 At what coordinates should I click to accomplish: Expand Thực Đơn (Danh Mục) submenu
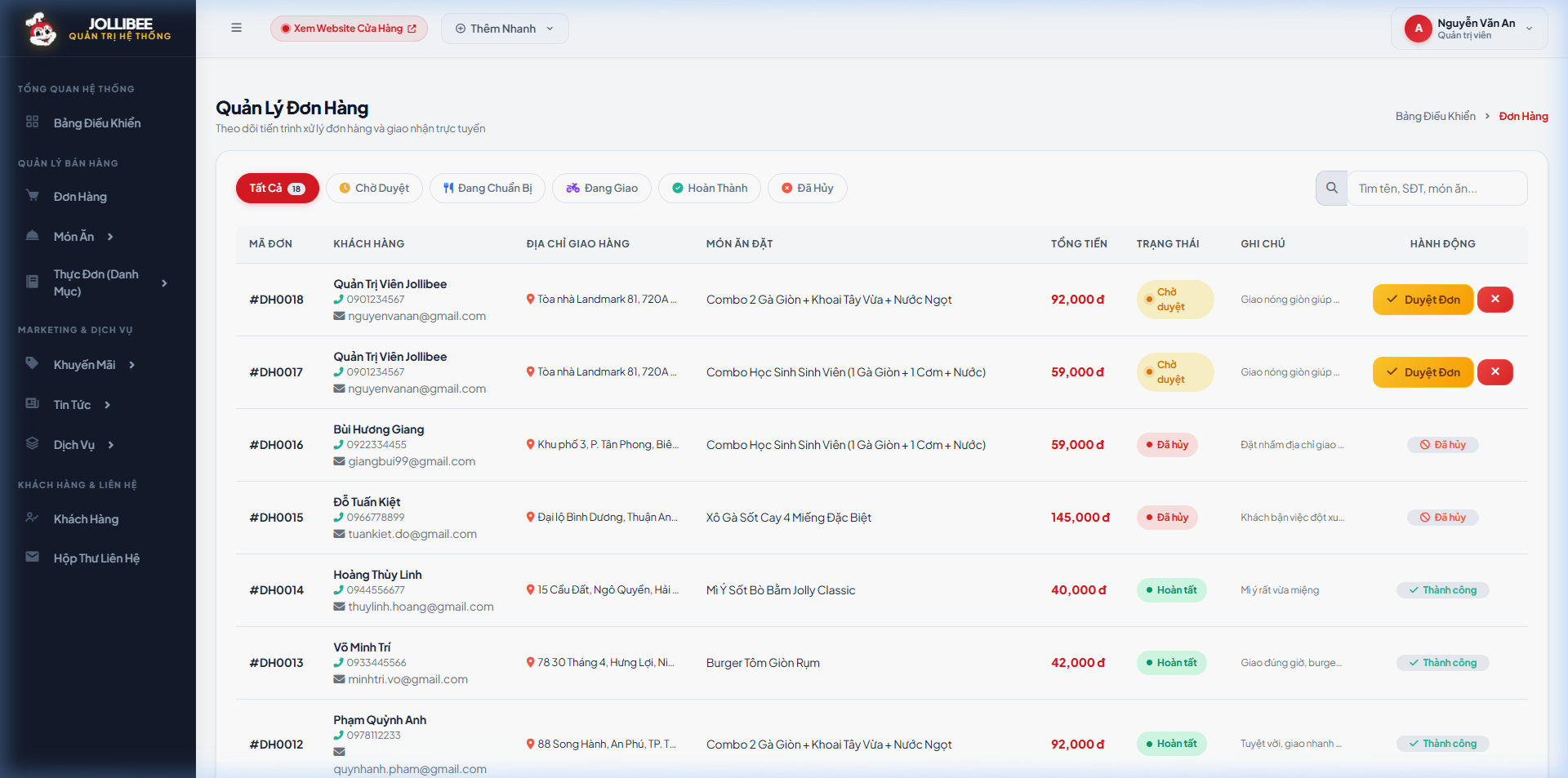point(164,283)
